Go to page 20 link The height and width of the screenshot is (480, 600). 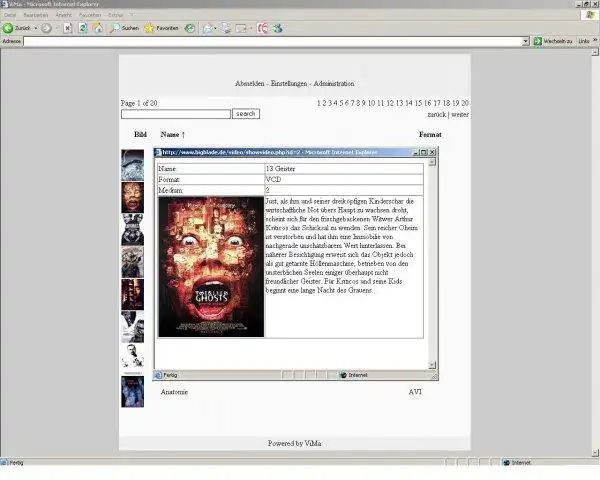[465, 103]
